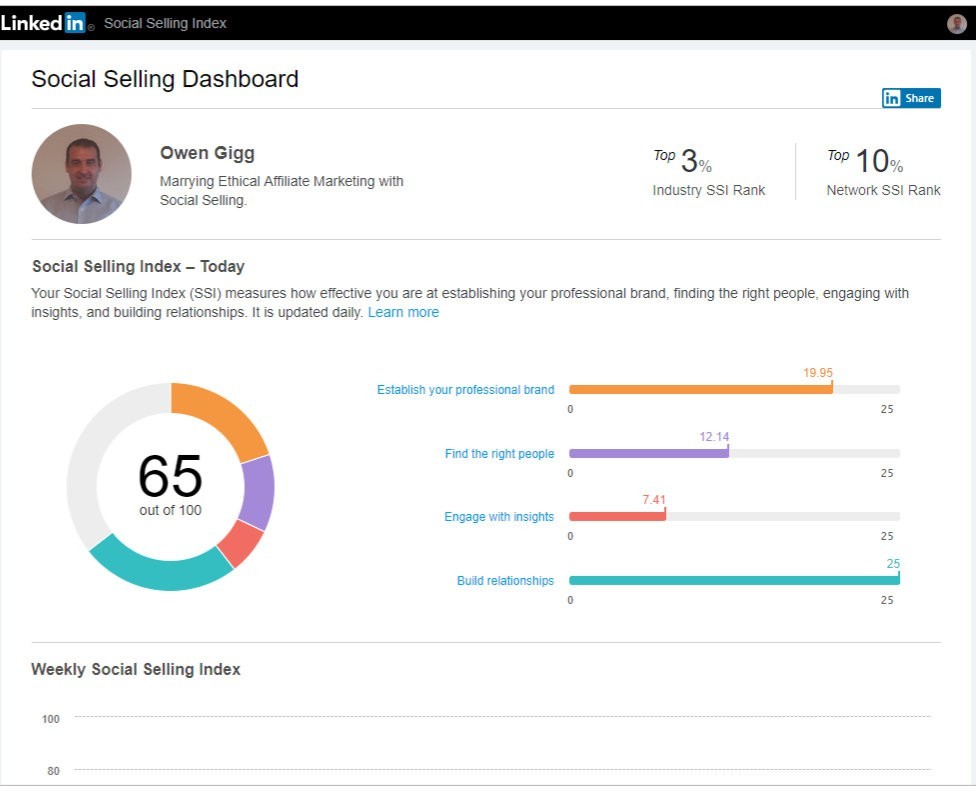Image resolution: width=976 pixels, height=792 pixels.
Task: Click the Social Selling Index header text
Action: pos(165,24)
